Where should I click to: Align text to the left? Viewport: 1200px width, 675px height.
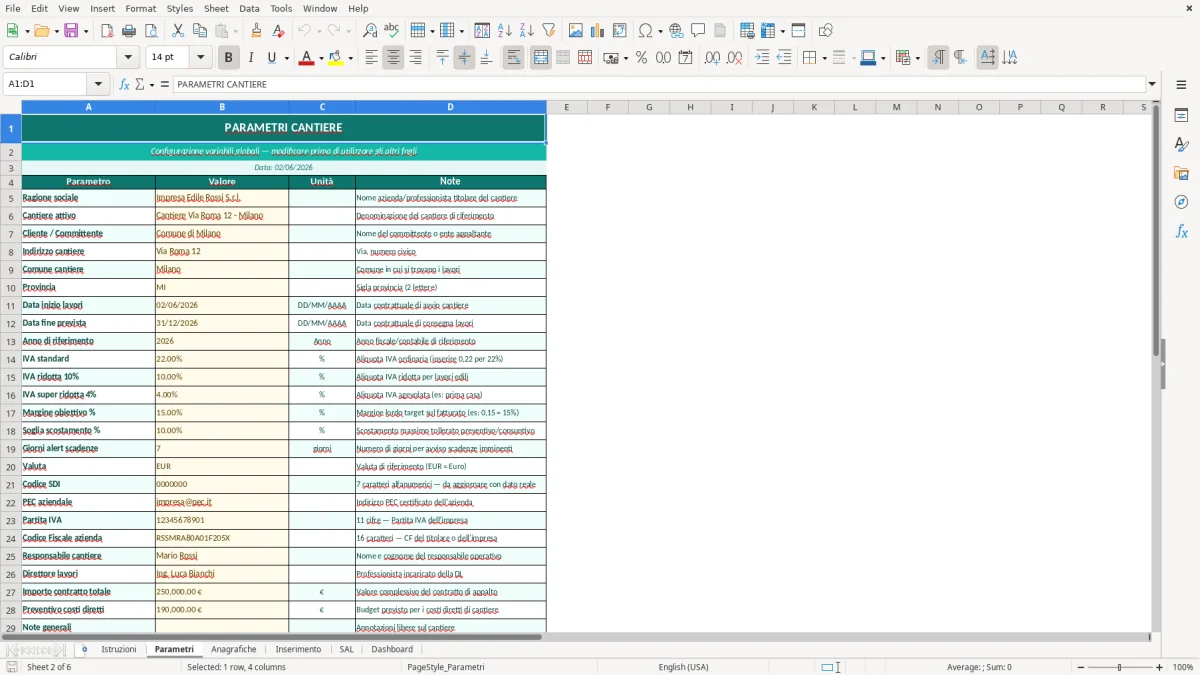pos(371,58)
